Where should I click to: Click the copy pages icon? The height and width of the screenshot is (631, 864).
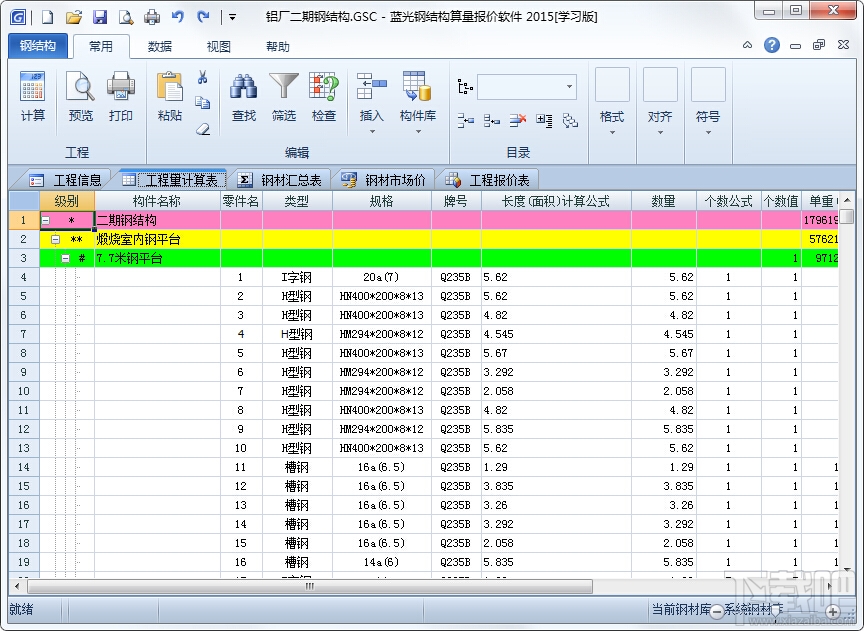coord(202,103)
